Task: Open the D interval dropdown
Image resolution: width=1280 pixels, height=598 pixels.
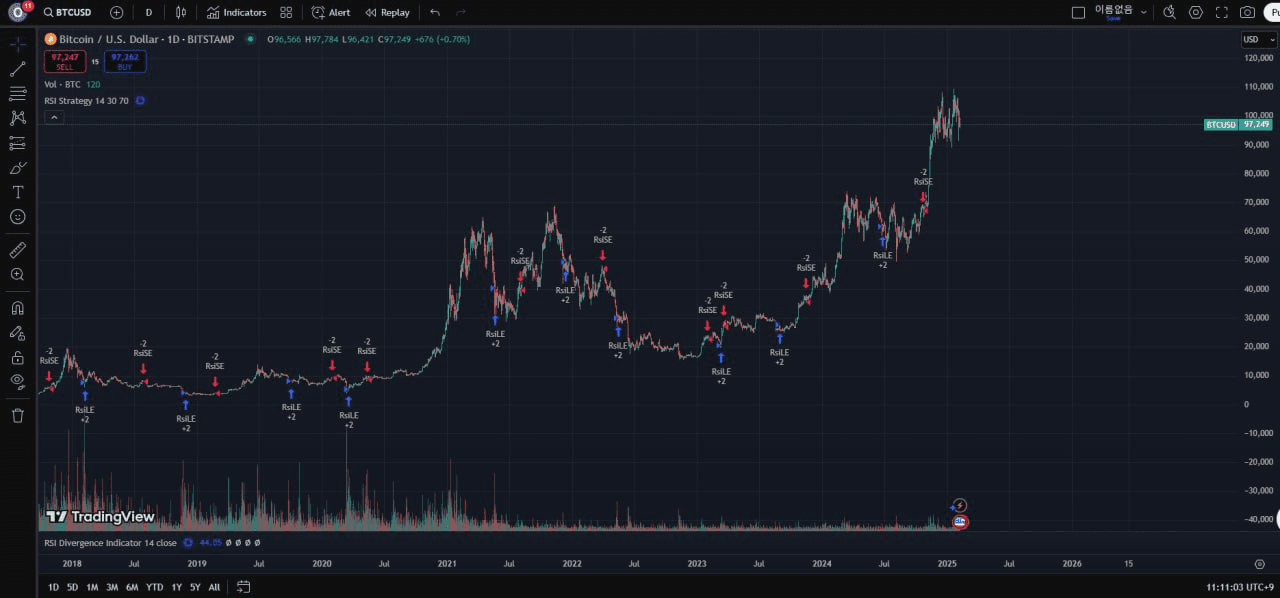Action: (x=149, y=12)
